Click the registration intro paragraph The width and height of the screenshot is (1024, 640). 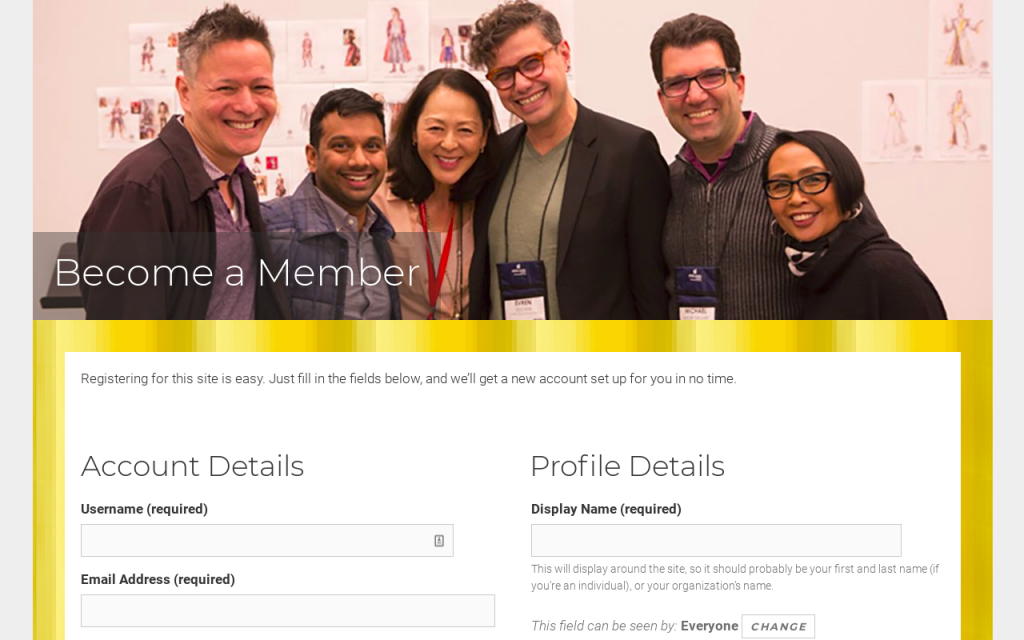[408, 379]
